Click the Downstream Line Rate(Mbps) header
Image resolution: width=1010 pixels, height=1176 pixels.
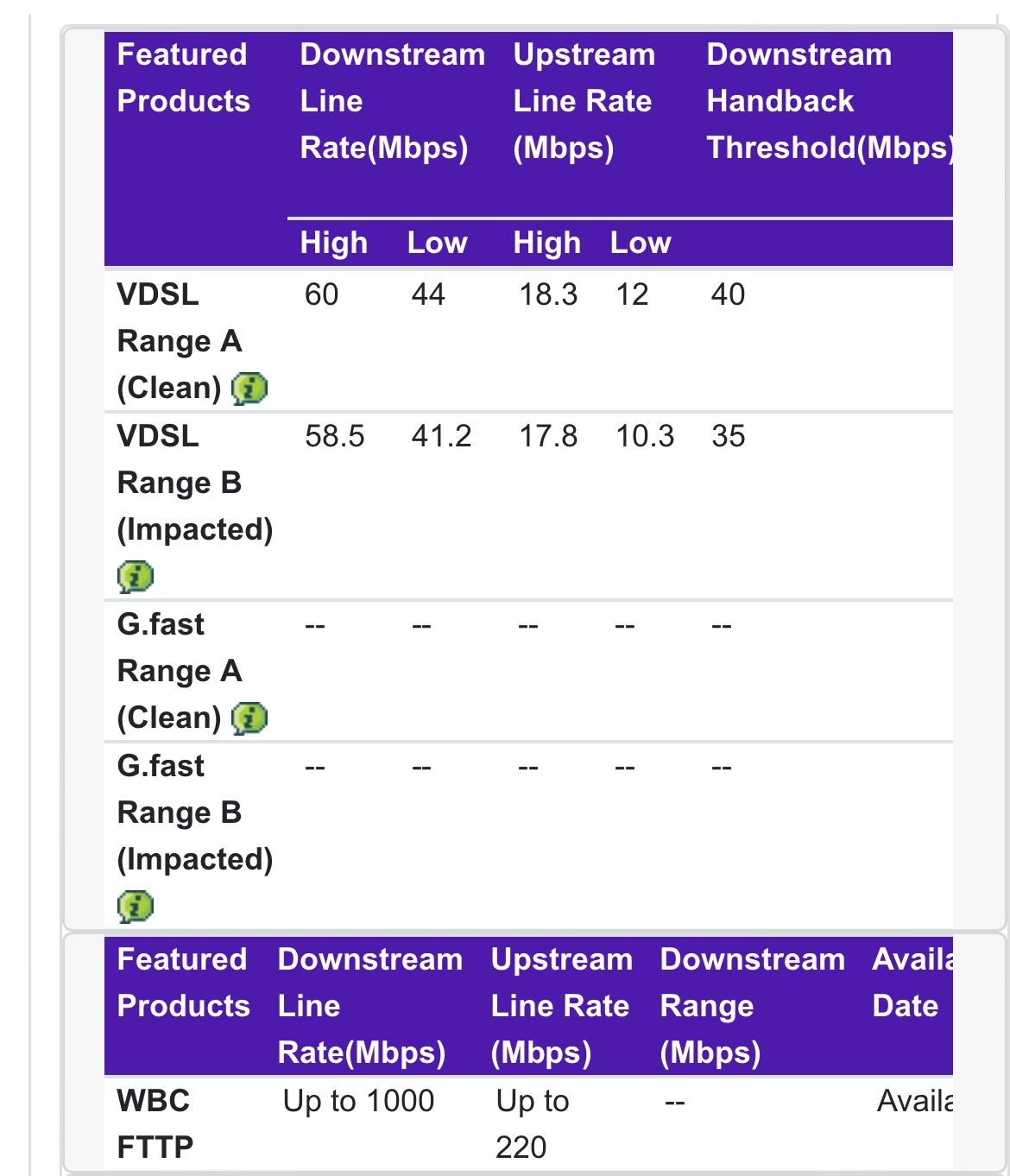393,101
